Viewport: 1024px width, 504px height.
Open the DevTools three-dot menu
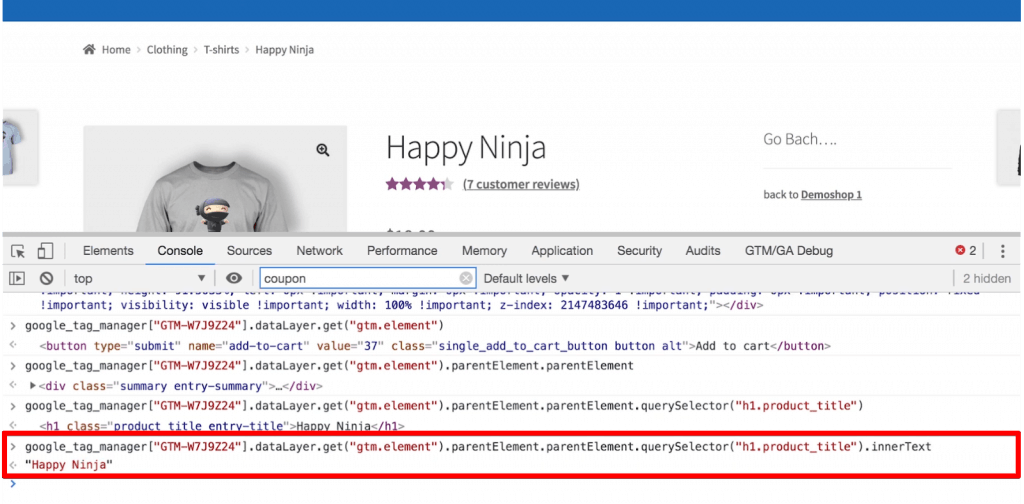pos(1002,251)
